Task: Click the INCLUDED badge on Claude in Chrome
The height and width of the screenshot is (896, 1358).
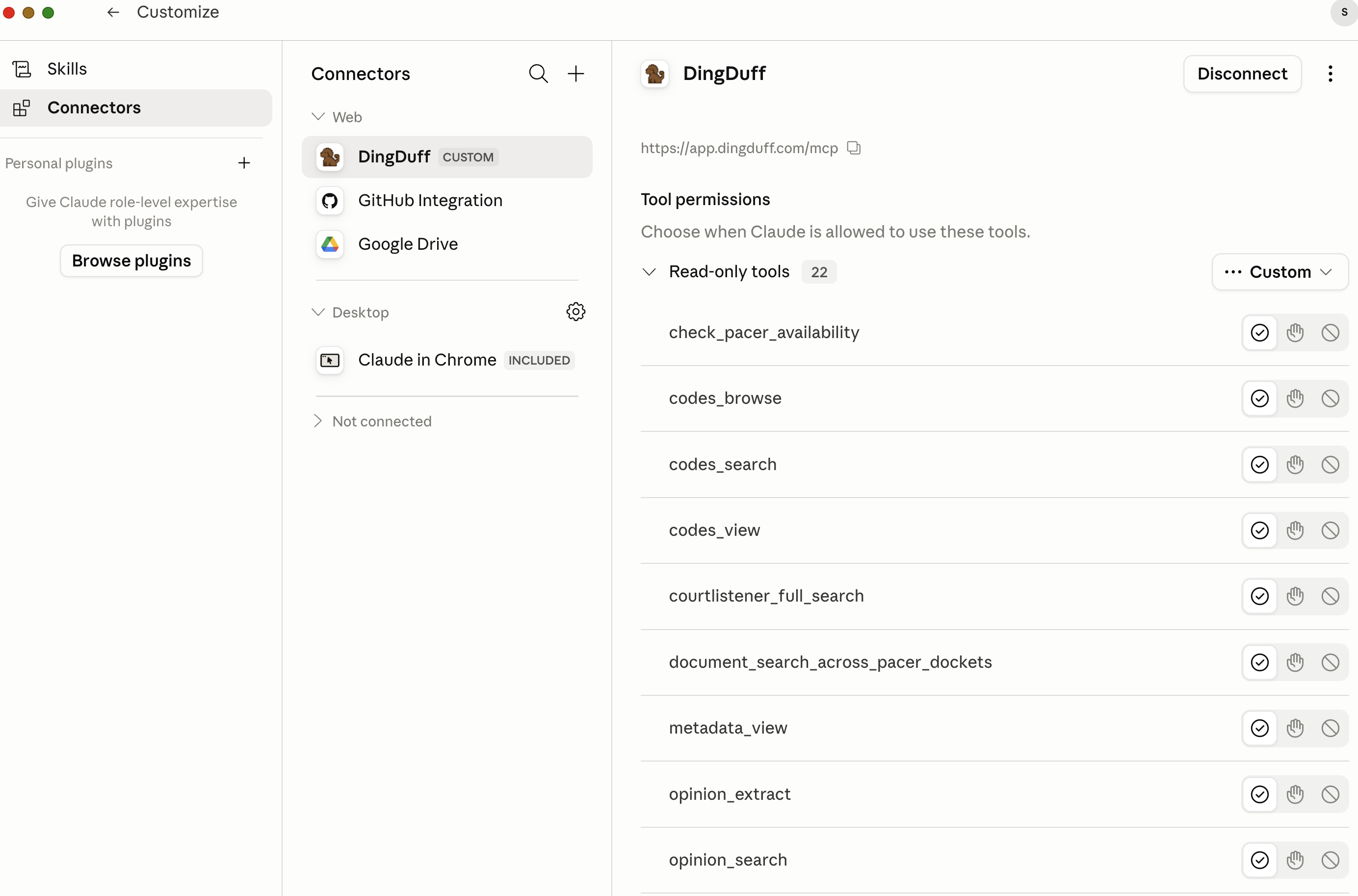Action: (539, 361)
